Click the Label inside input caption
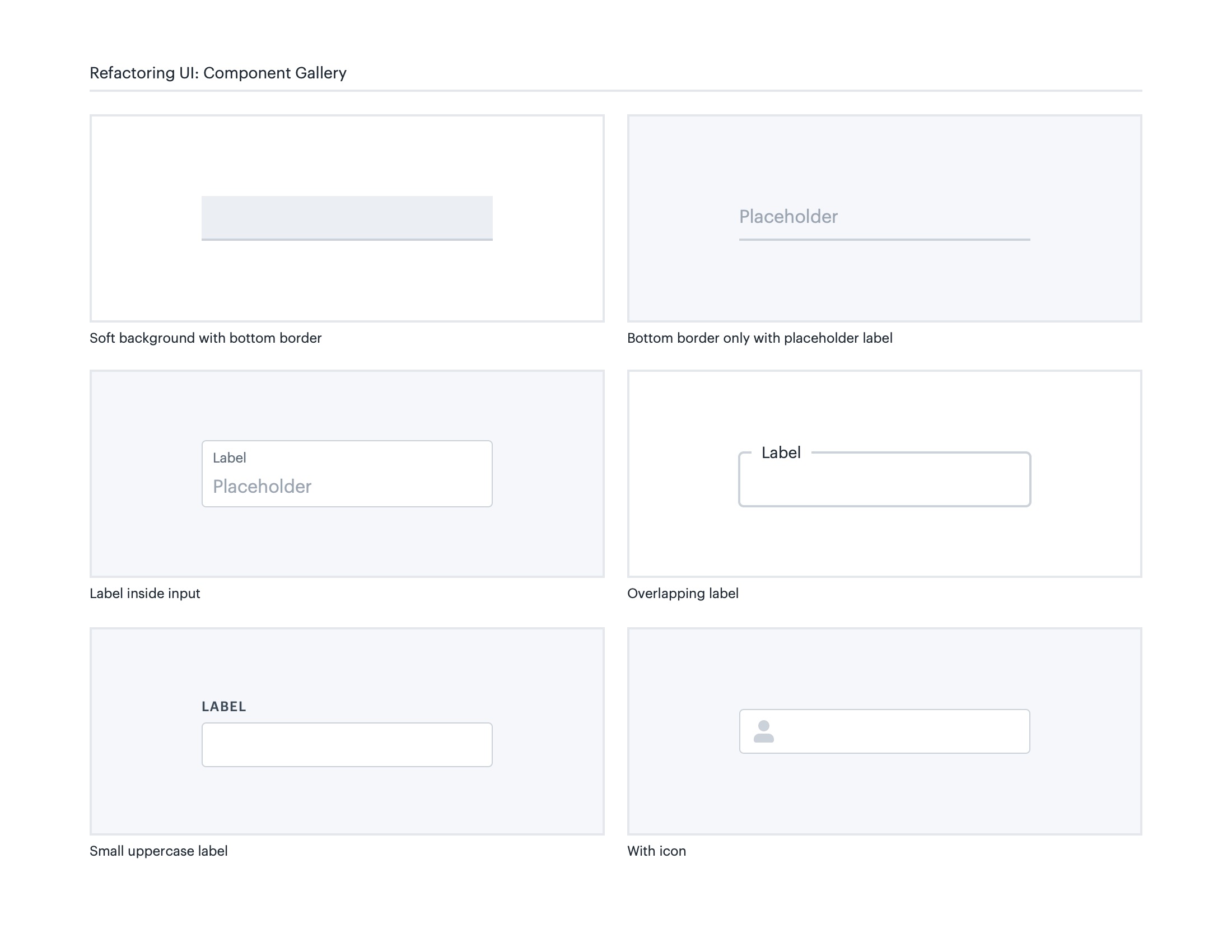Screen dimensions: 1232x952 145,593
